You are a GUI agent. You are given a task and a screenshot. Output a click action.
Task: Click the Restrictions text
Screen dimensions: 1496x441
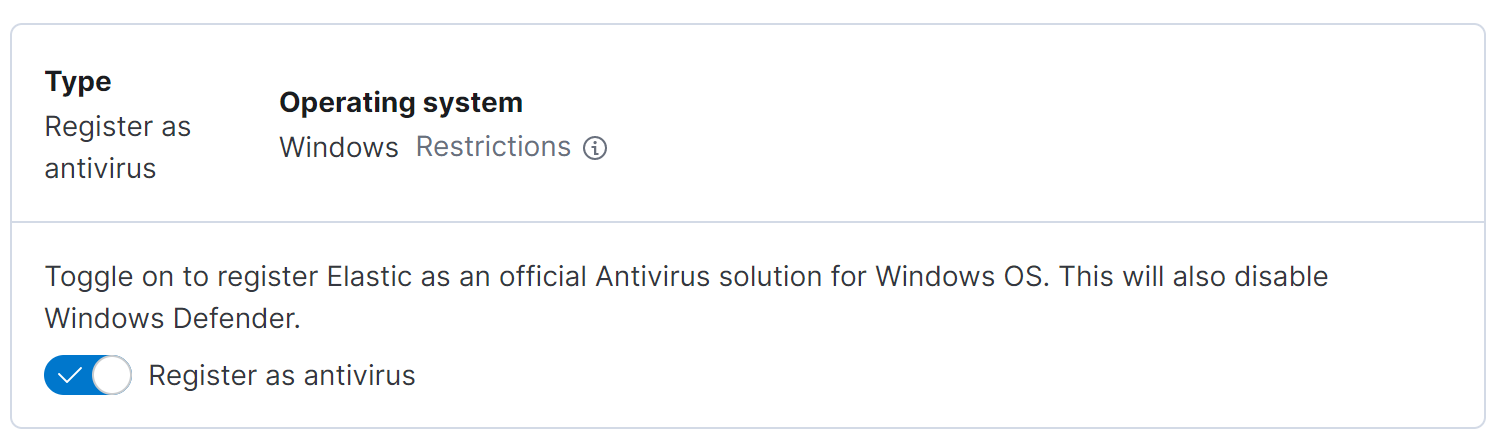pos(493,147)
